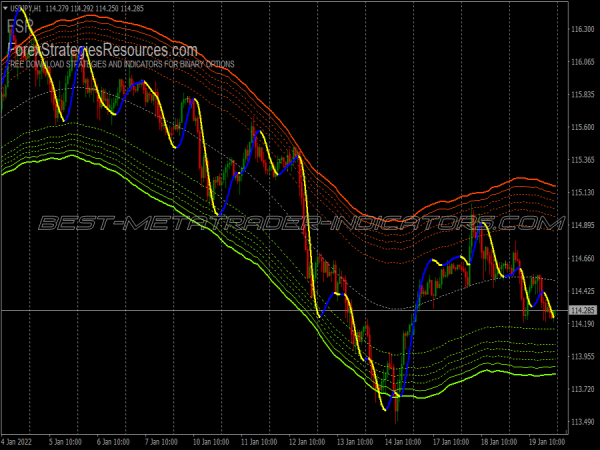Click the 7 Jan 10:00 time label
600x450 pixels.
161,442
